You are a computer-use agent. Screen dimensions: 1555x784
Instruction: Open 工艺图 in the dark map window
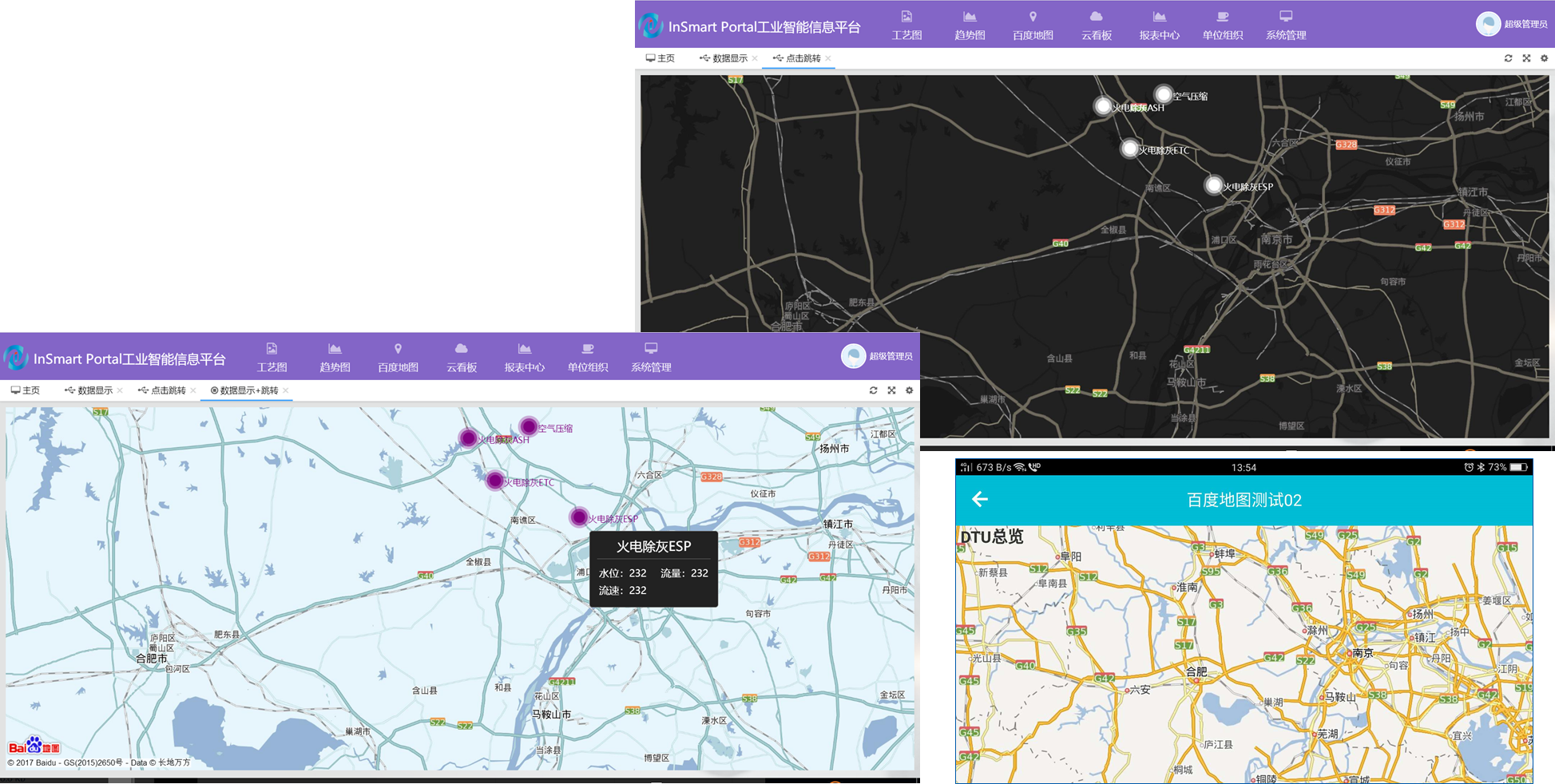(906, 26)
